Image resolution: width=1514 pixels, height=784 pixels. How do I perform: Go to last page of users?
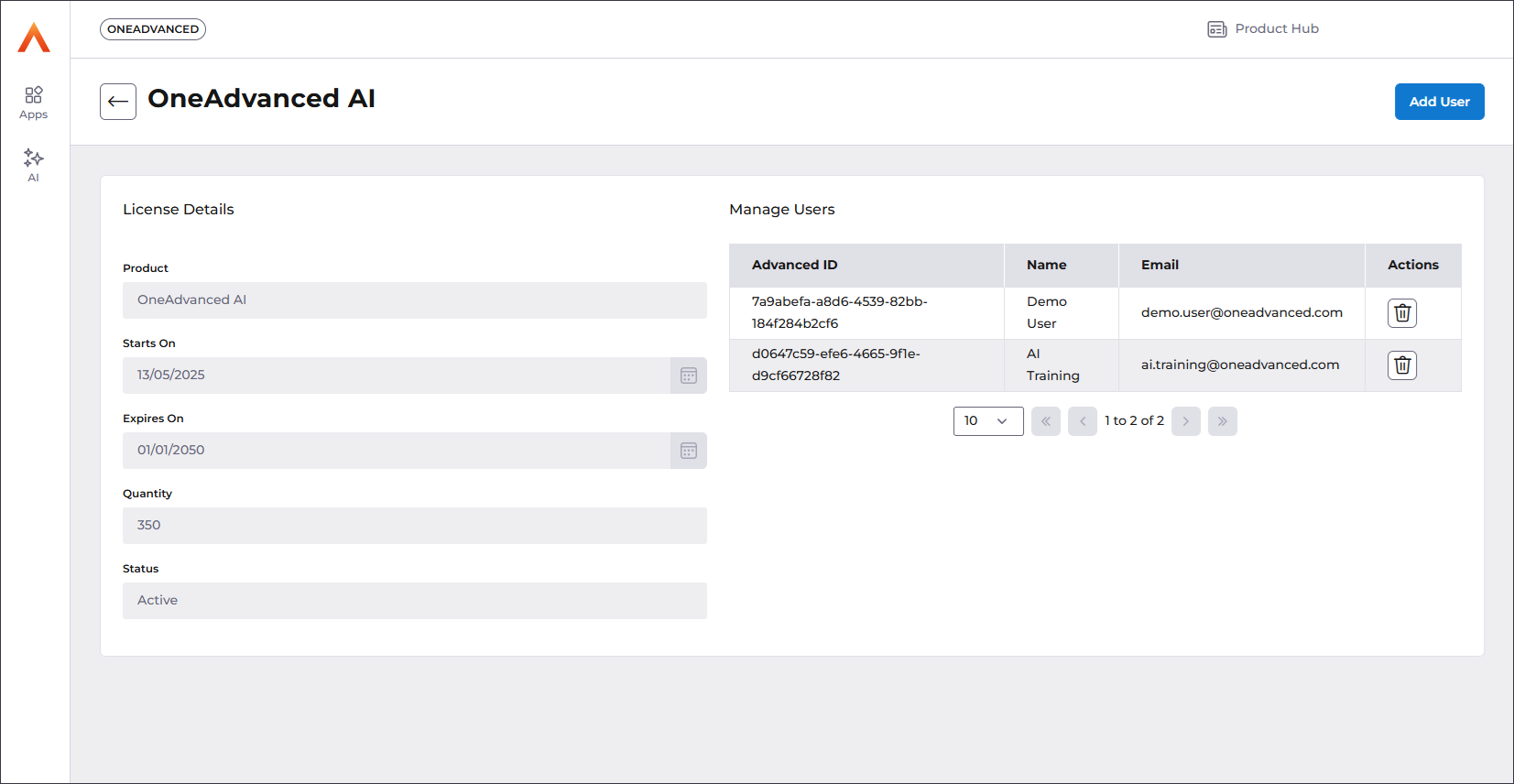click(1223, 421)
